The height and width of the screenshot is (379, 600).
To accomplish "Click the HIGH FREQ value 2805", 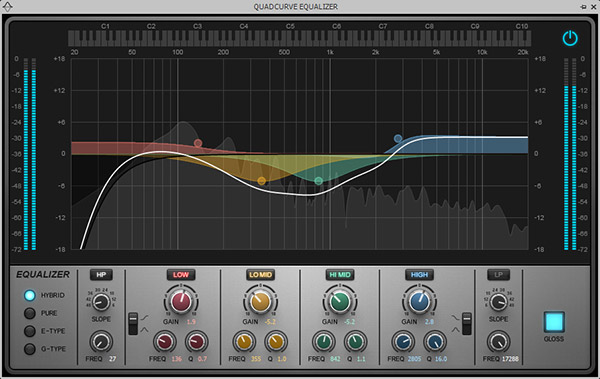I will (x=414, y=359).
